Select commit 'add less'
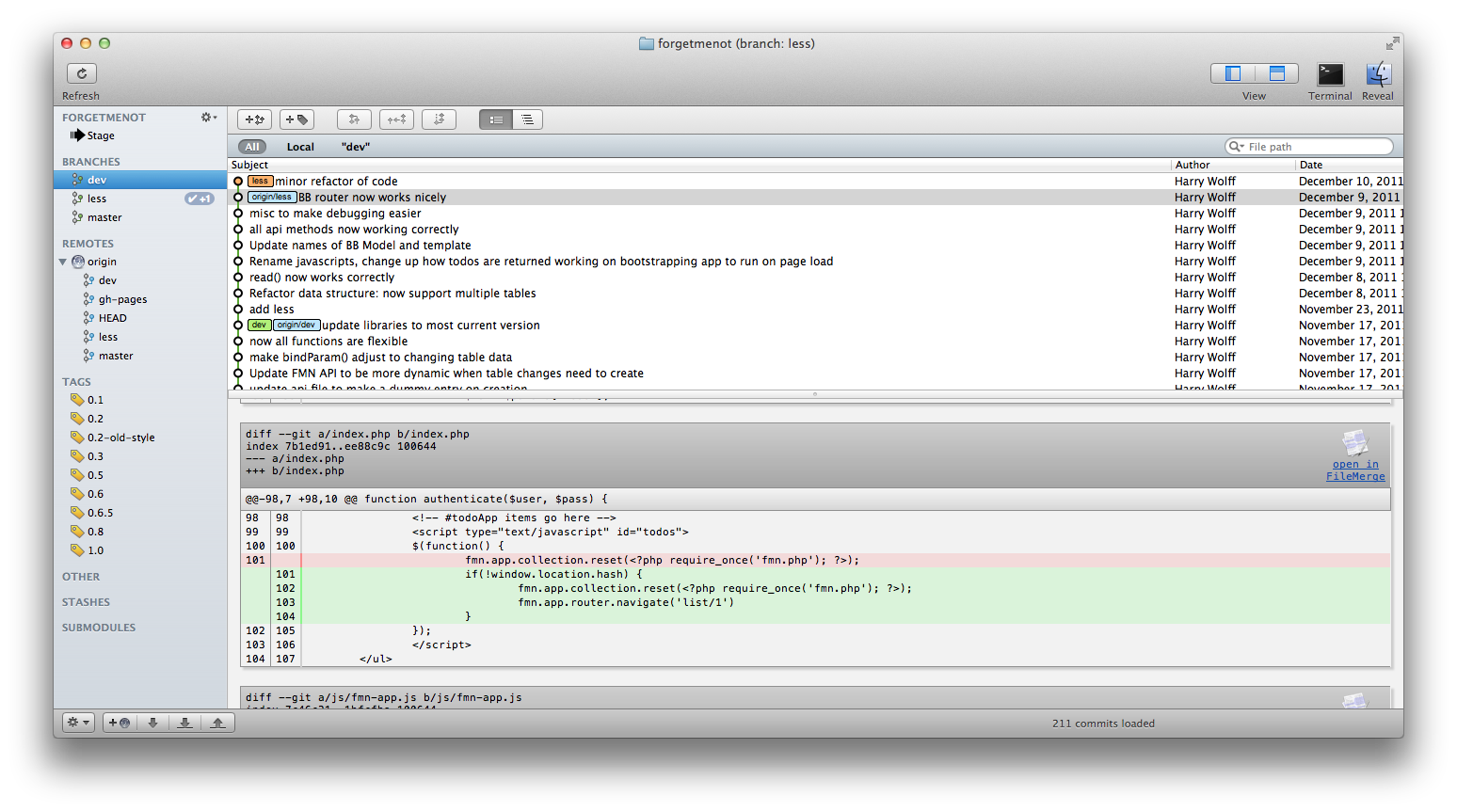Screen dimensions: 1457x812 [815, 310]
